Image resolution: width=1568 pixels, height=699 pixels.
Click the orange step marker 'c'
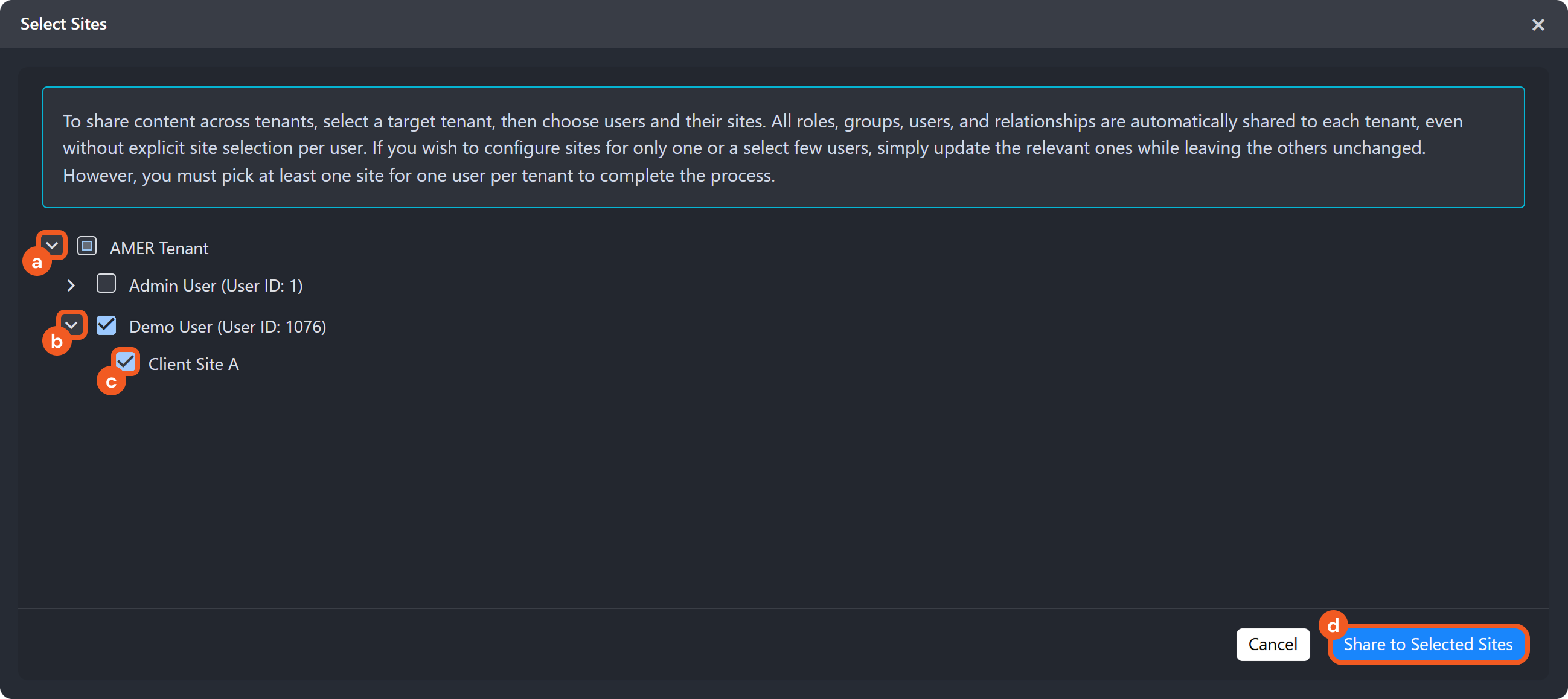click(111, 381)
